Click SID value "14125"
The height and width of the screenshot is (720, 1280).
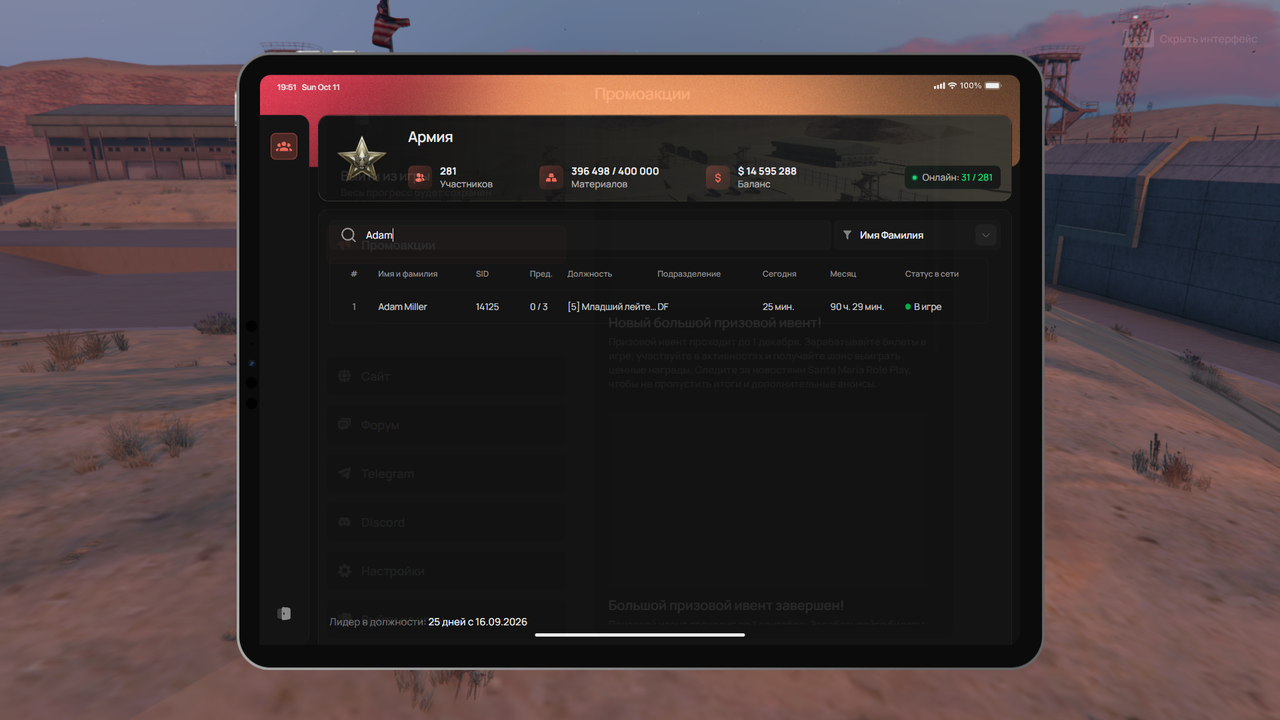point(487,307)
